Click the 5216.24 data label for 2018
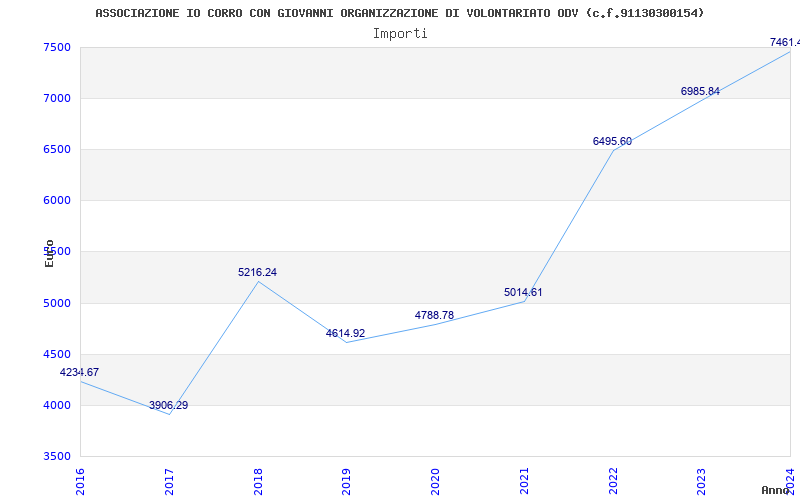 [258, 272]
